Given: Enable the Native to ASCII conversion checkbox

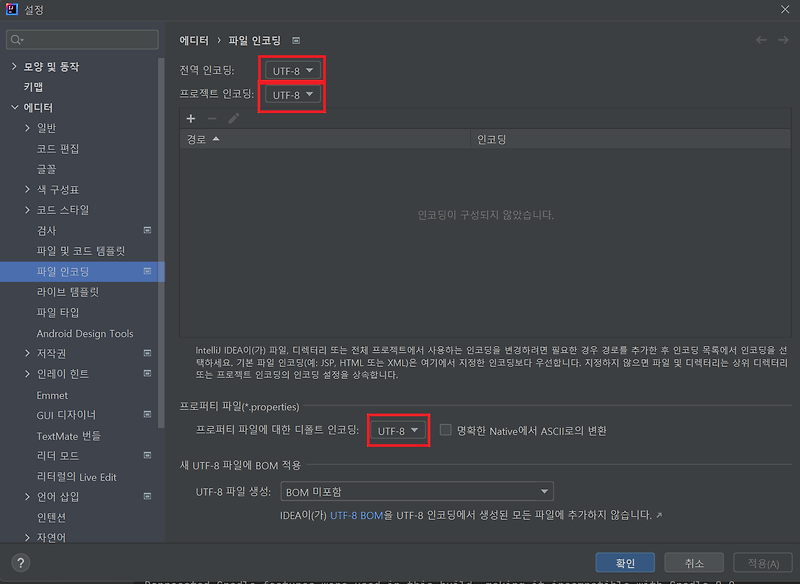Looking at the screenshot, I should 445,430.
